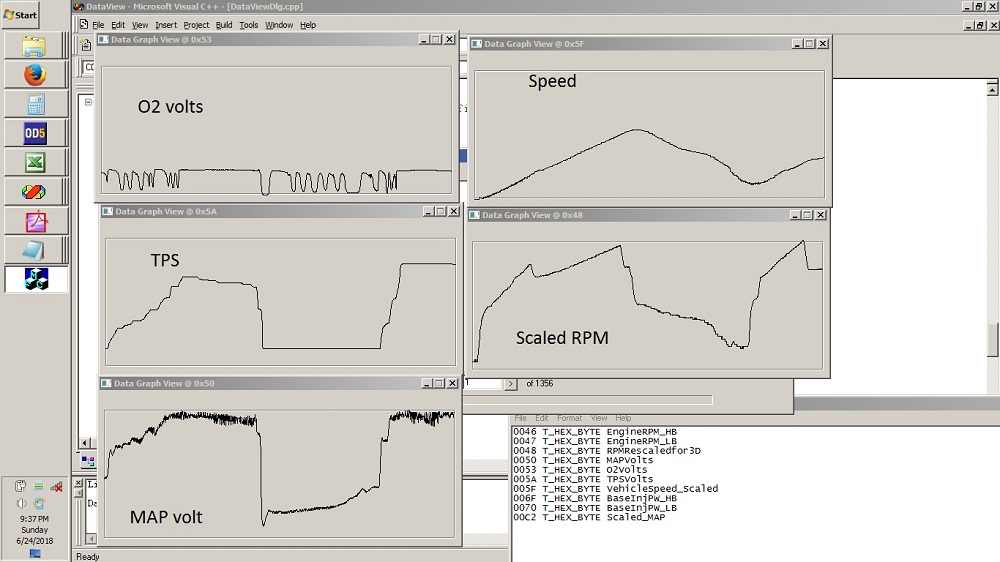Click the next record arrow beside 'of 1356'

(x=510, y=384)
